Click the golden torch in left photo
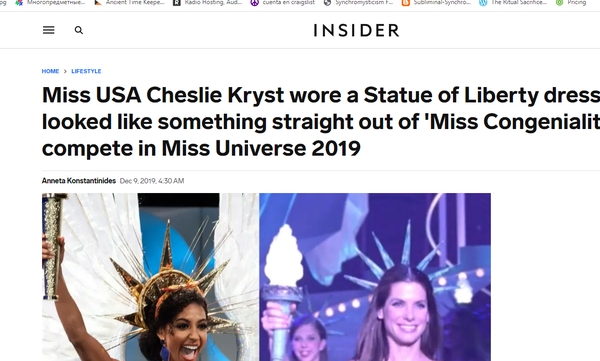 [53, 245]
